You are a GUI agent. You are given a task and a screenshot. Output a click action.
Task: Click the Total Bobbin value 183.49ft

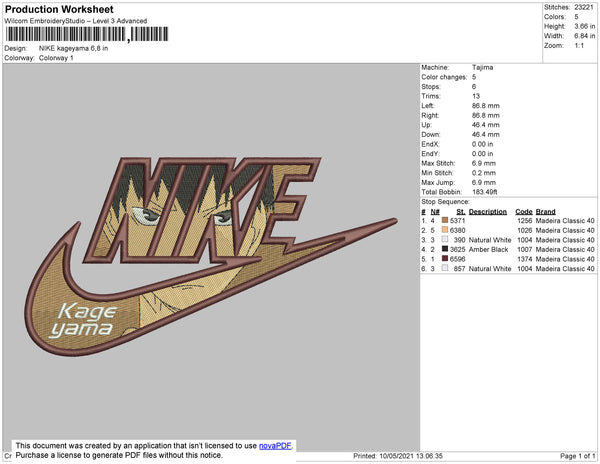pos(484,192)
